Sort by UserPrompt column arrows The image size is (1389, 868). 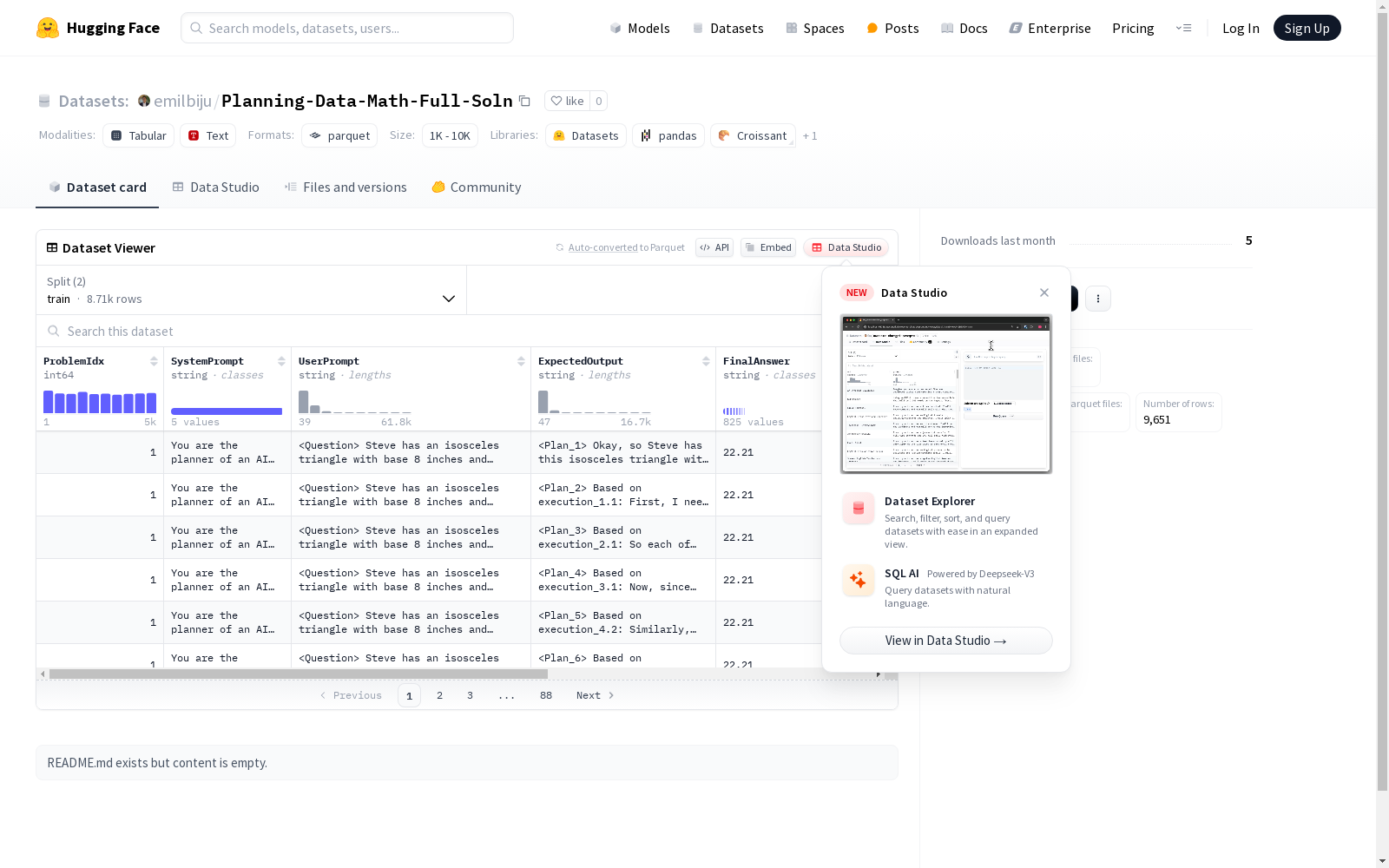pos(521,361)
